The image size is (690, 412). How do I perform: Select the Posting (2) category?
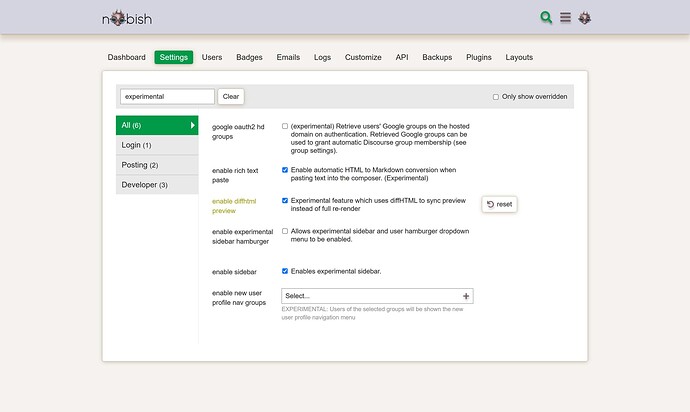157,165
